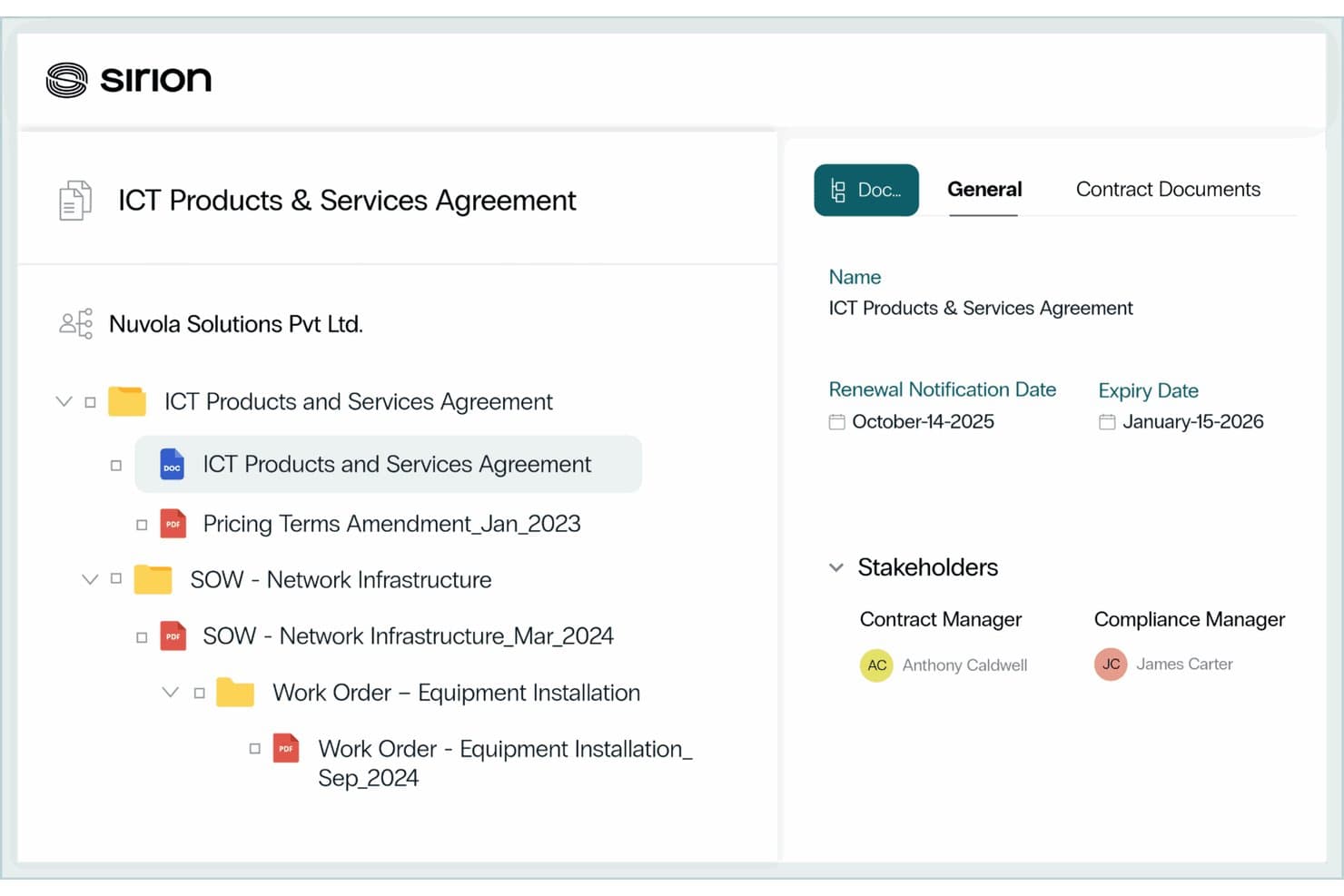Viewport: 1344px width, 896px height.
Task: Click the PDF icon for Pricing Terms Amendment
Action: [173, 524]
